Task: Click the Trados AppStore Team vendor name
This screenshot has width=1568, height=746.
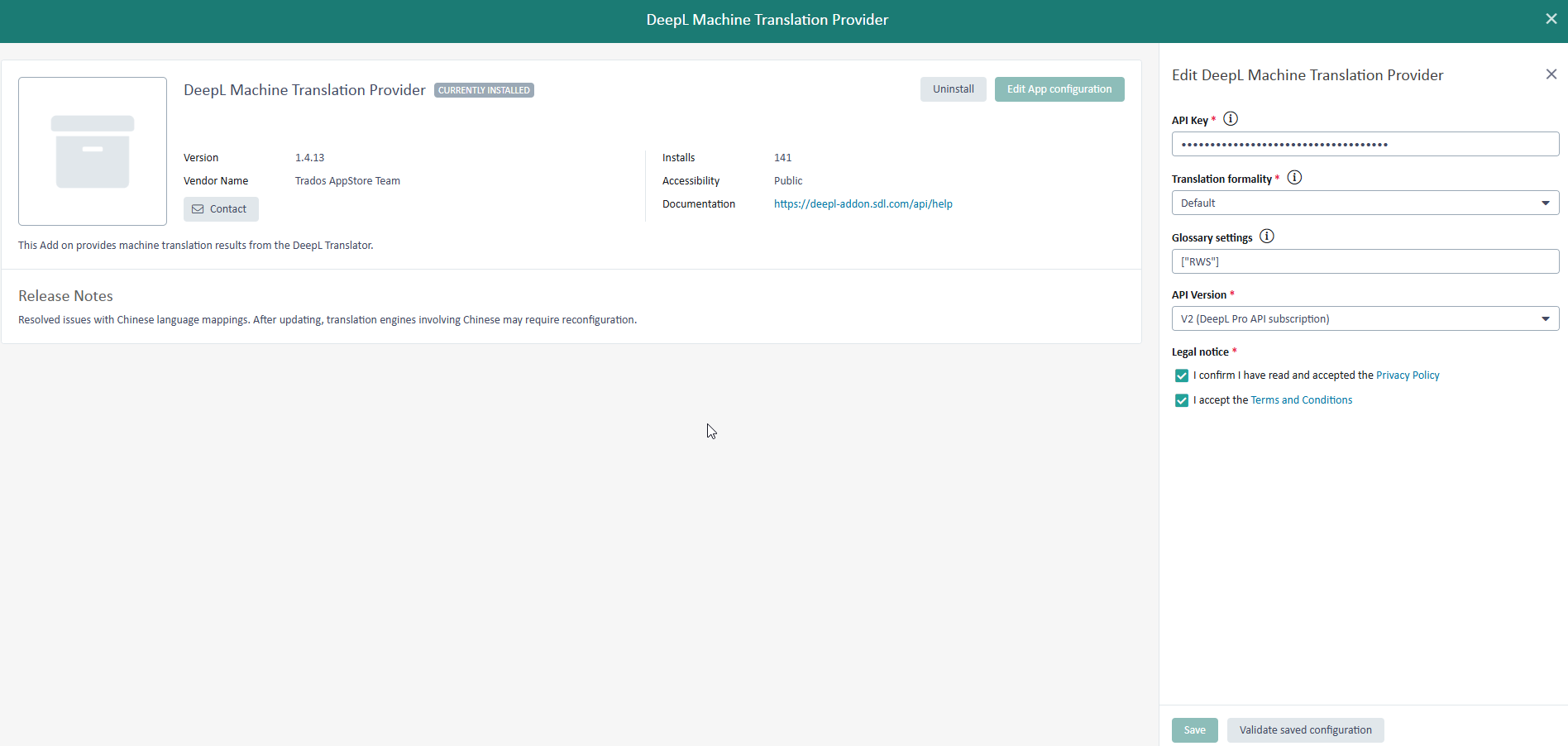Action: pos(347,180)
